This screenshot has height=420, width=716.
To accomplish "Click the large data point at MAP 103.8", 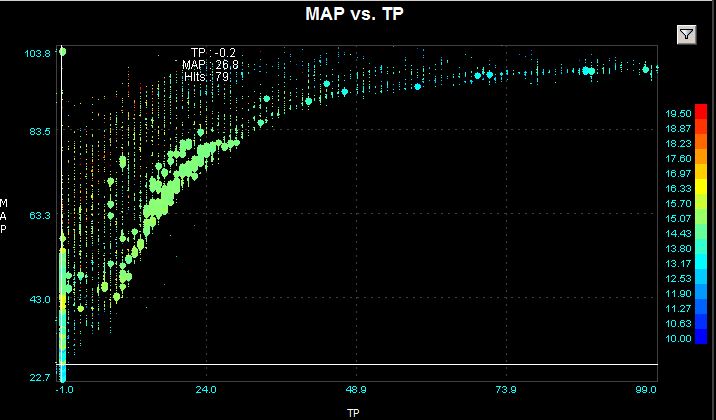I will (62, 51).
